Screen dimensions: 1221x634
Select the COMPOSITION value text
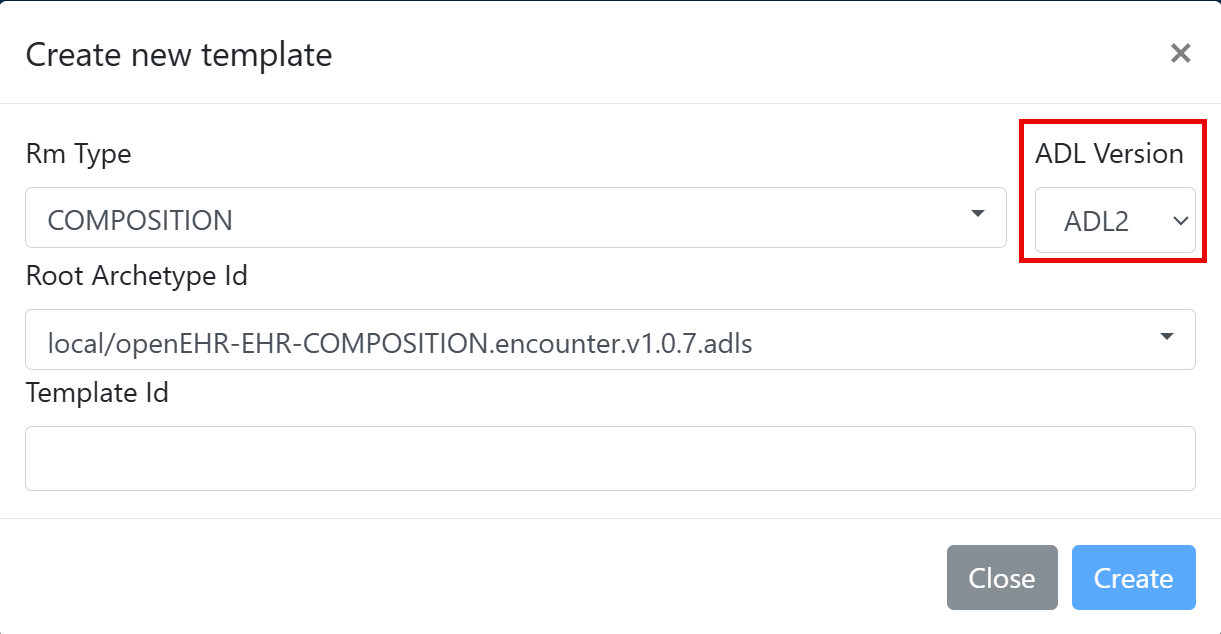pyautogui.click(x=140, y=220)
